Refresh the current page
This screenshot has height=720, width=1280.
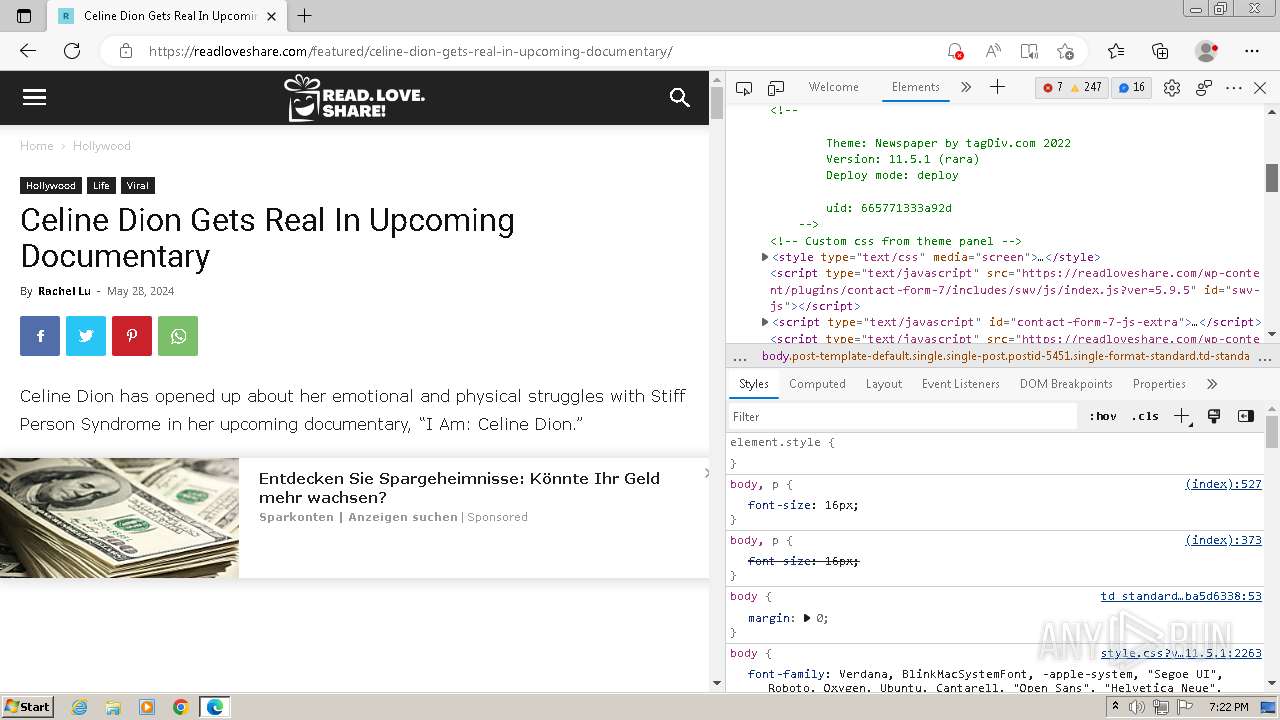pos(72,51)
